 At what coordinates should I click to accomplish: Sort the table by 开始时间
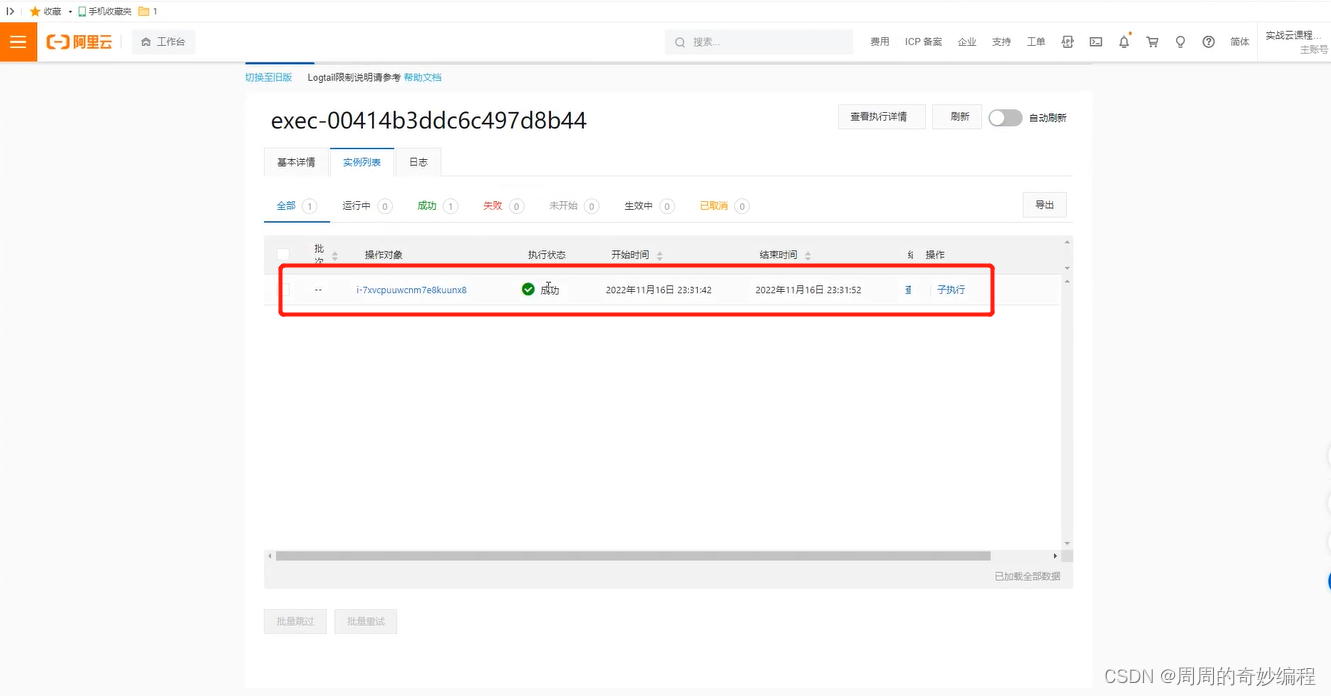pos(659,253)
